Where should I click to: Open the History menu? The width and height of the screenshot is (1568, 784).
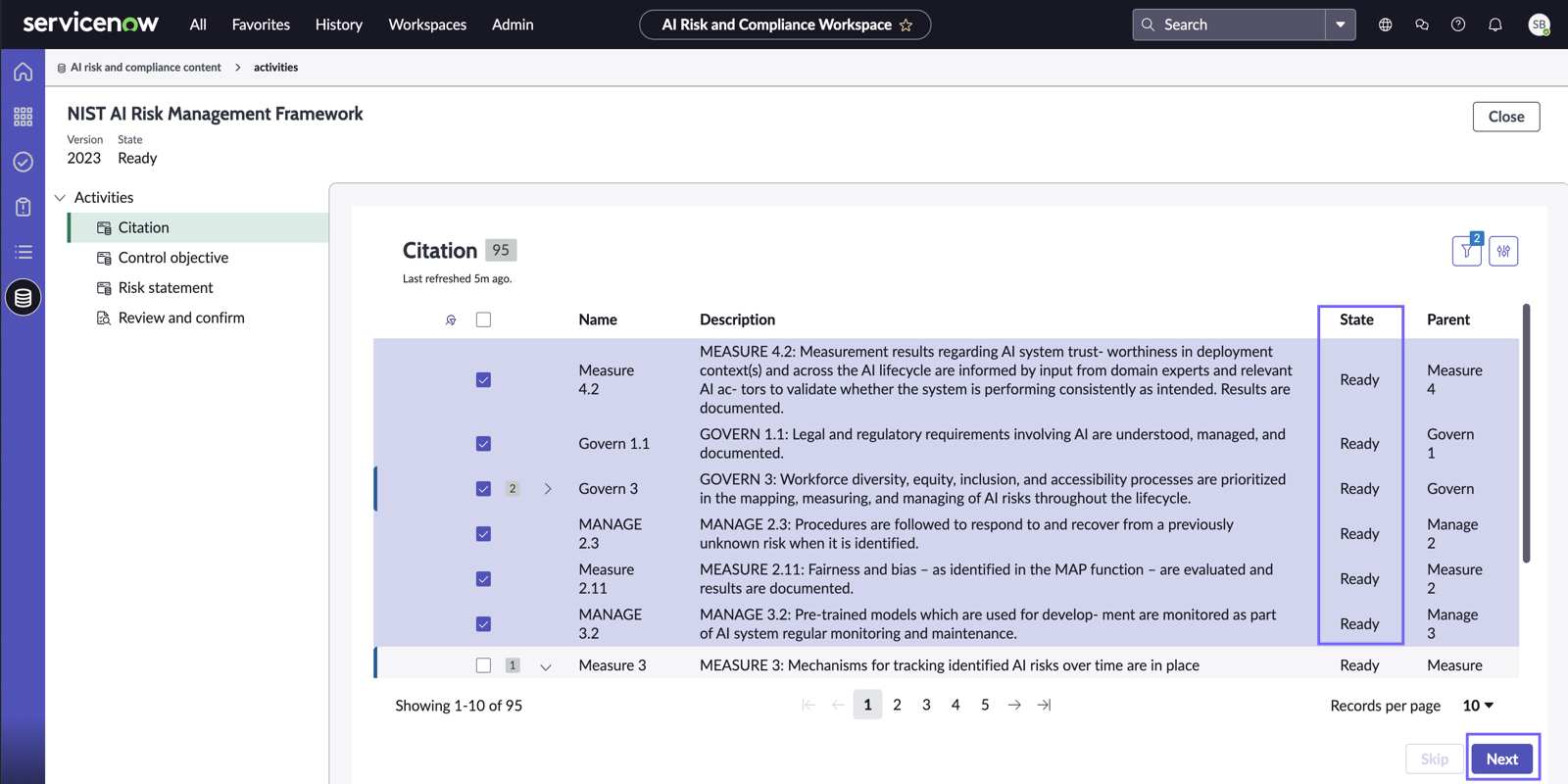coord(339,24)
